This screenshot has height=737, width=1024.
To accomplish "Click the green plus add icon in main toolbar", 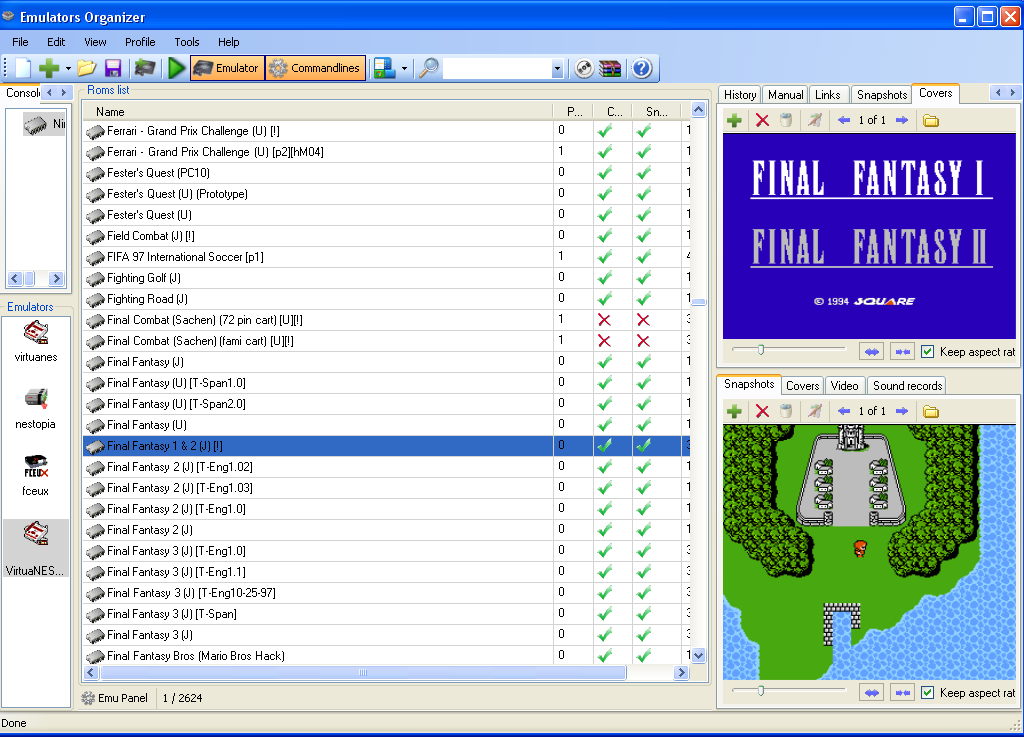I will coord(48,68).
